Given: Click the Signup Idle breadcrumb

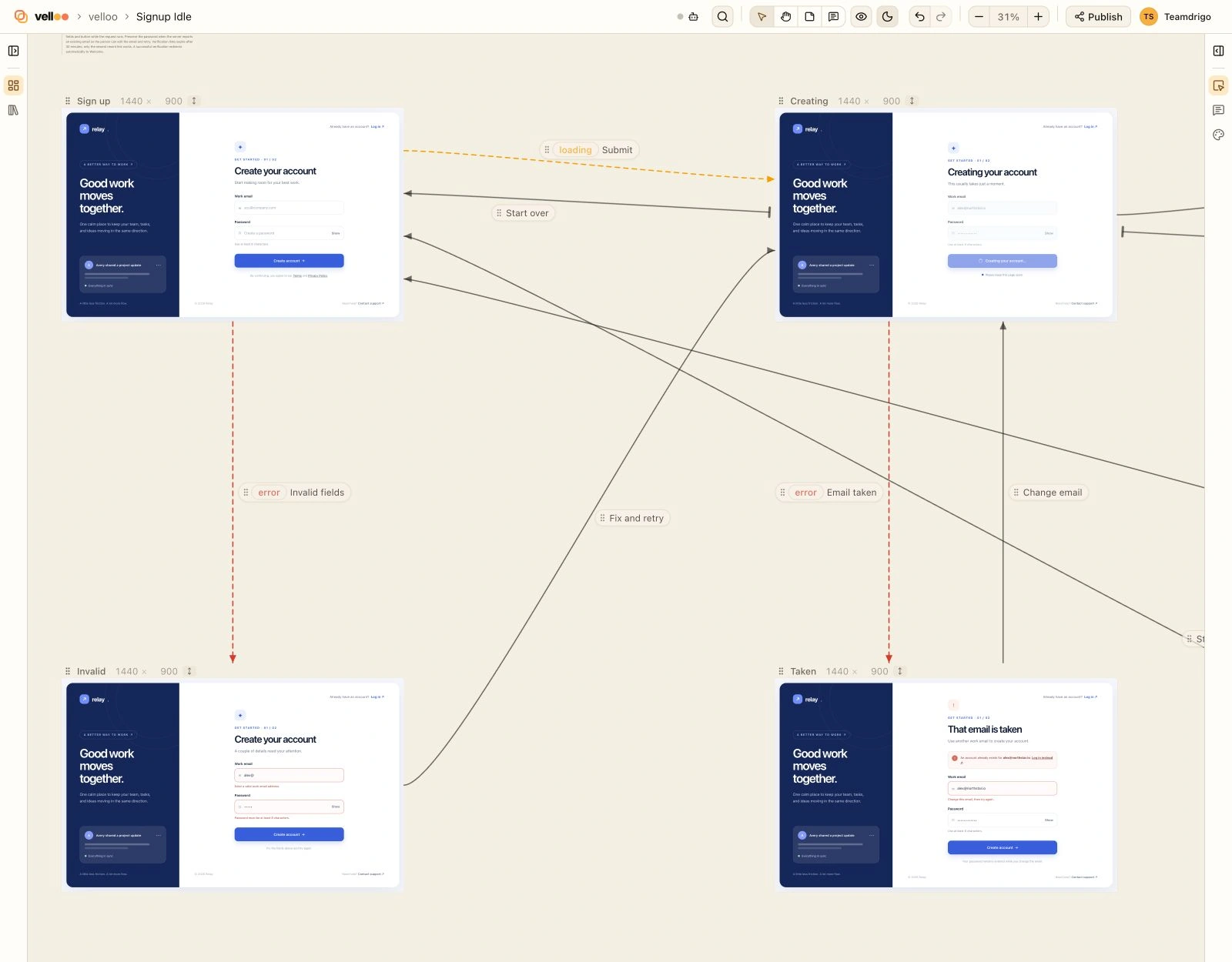Looking at the screenshot, I should [164, 17].
